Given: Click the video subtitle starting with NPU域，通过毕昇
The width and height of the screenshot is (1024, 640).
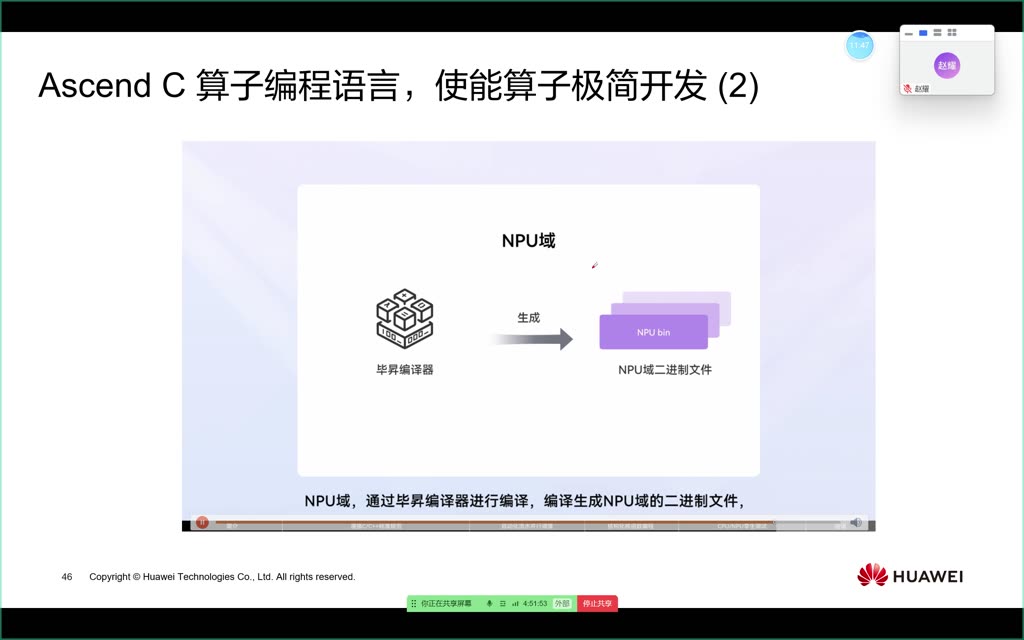Looking at the screenshot, I should tap(524, 501).
